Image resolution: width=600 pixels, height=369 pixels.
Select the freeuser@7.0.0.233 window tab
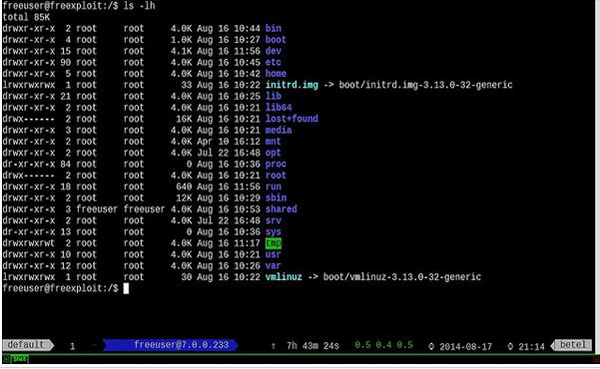click(x=171, y=345)
